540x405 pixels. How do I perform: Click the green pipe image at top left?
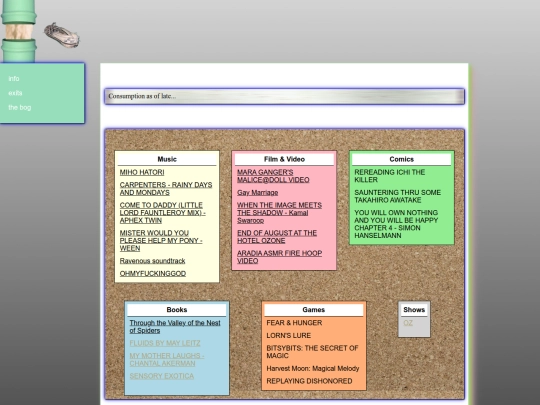(19, 31)
